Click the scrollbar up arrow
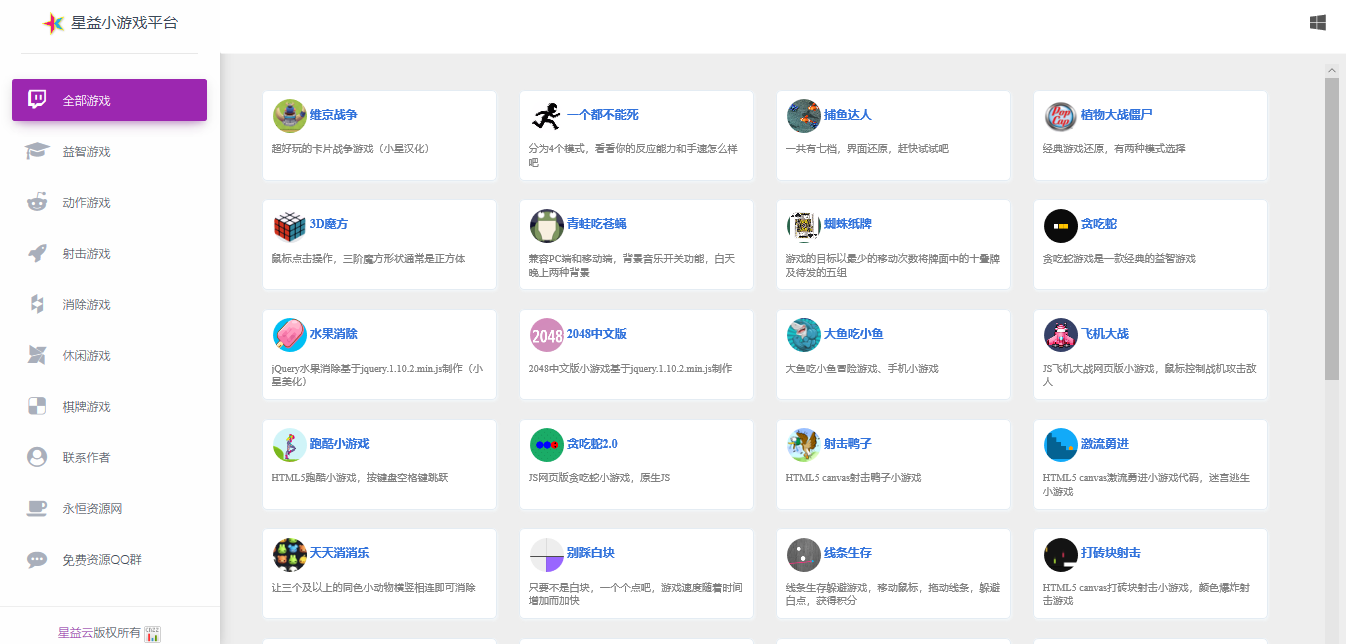The width and height of the screenshot is (1346, 644). 1331,70
